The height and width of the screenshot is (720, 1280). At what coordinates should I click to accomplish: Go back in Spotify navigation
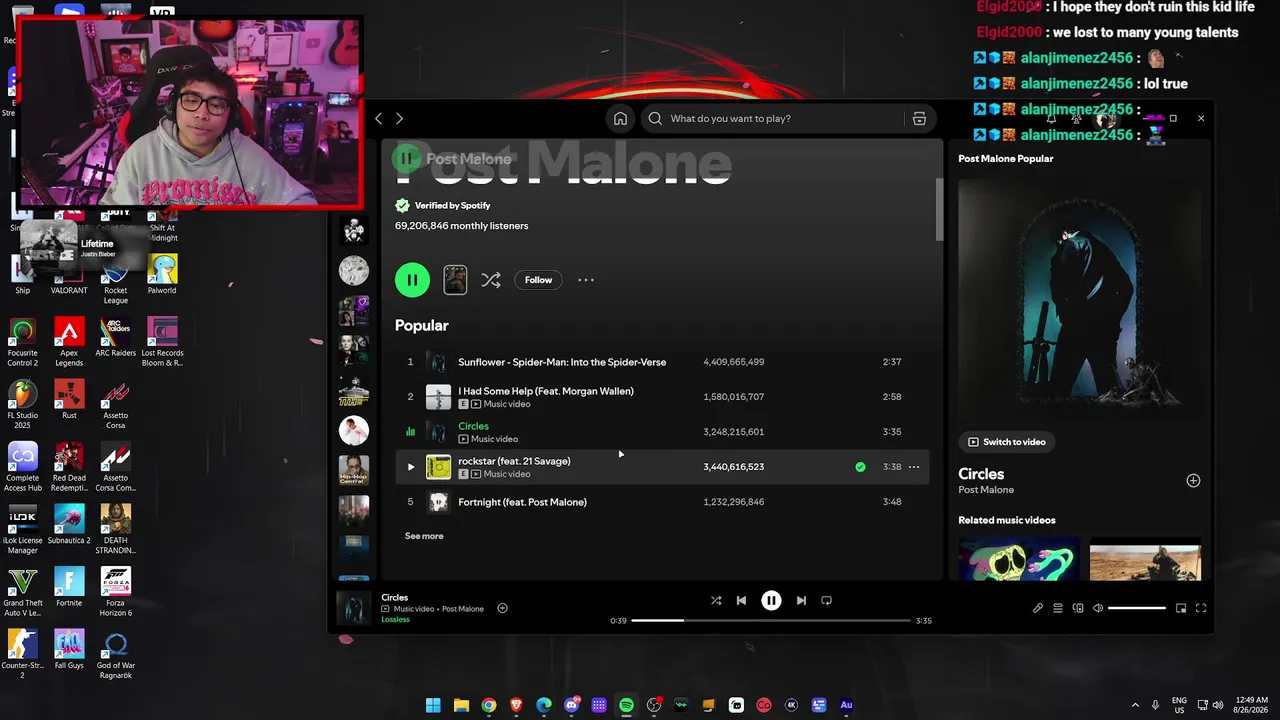(x=378, y=118)
